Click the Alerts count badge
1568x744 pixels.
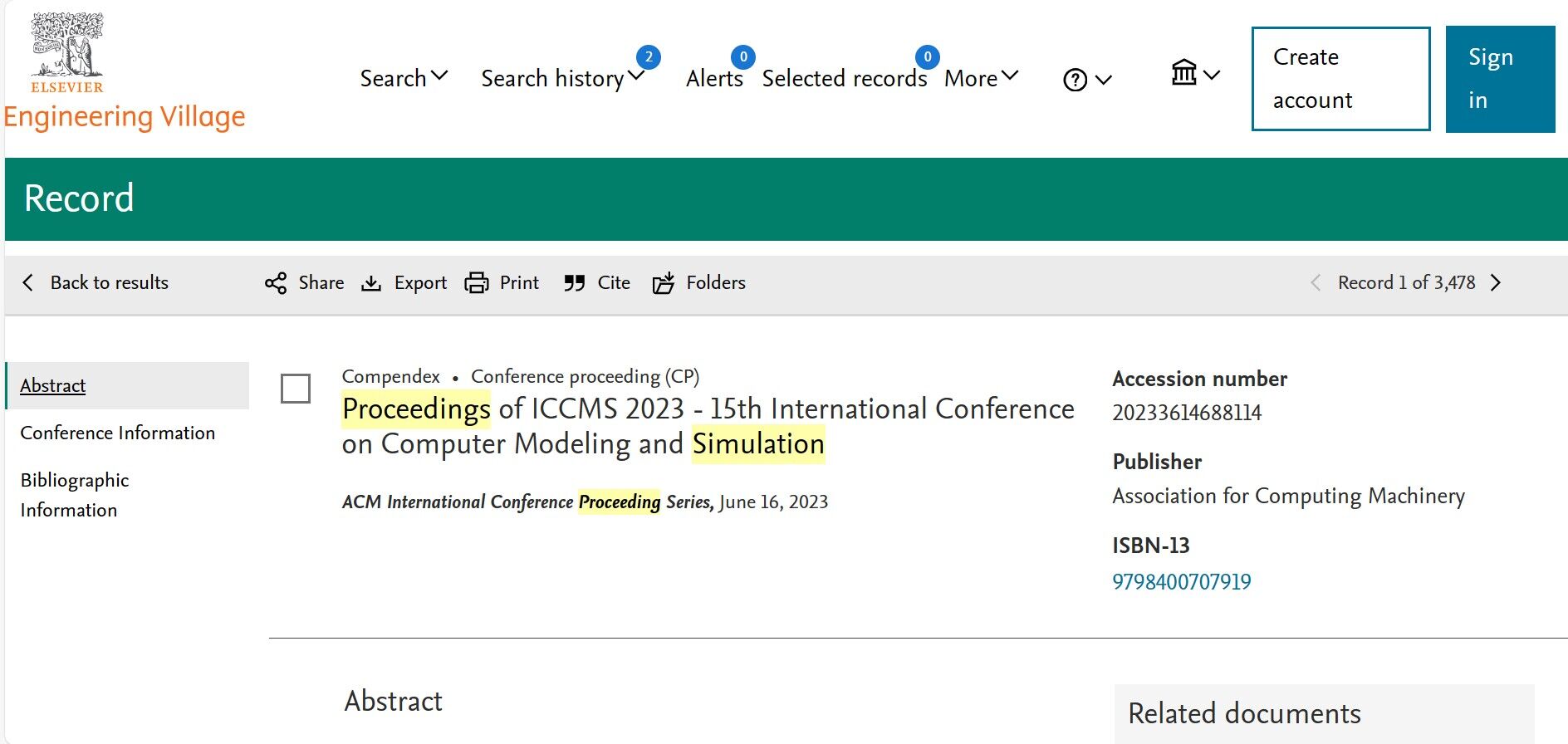coord(743,57)
